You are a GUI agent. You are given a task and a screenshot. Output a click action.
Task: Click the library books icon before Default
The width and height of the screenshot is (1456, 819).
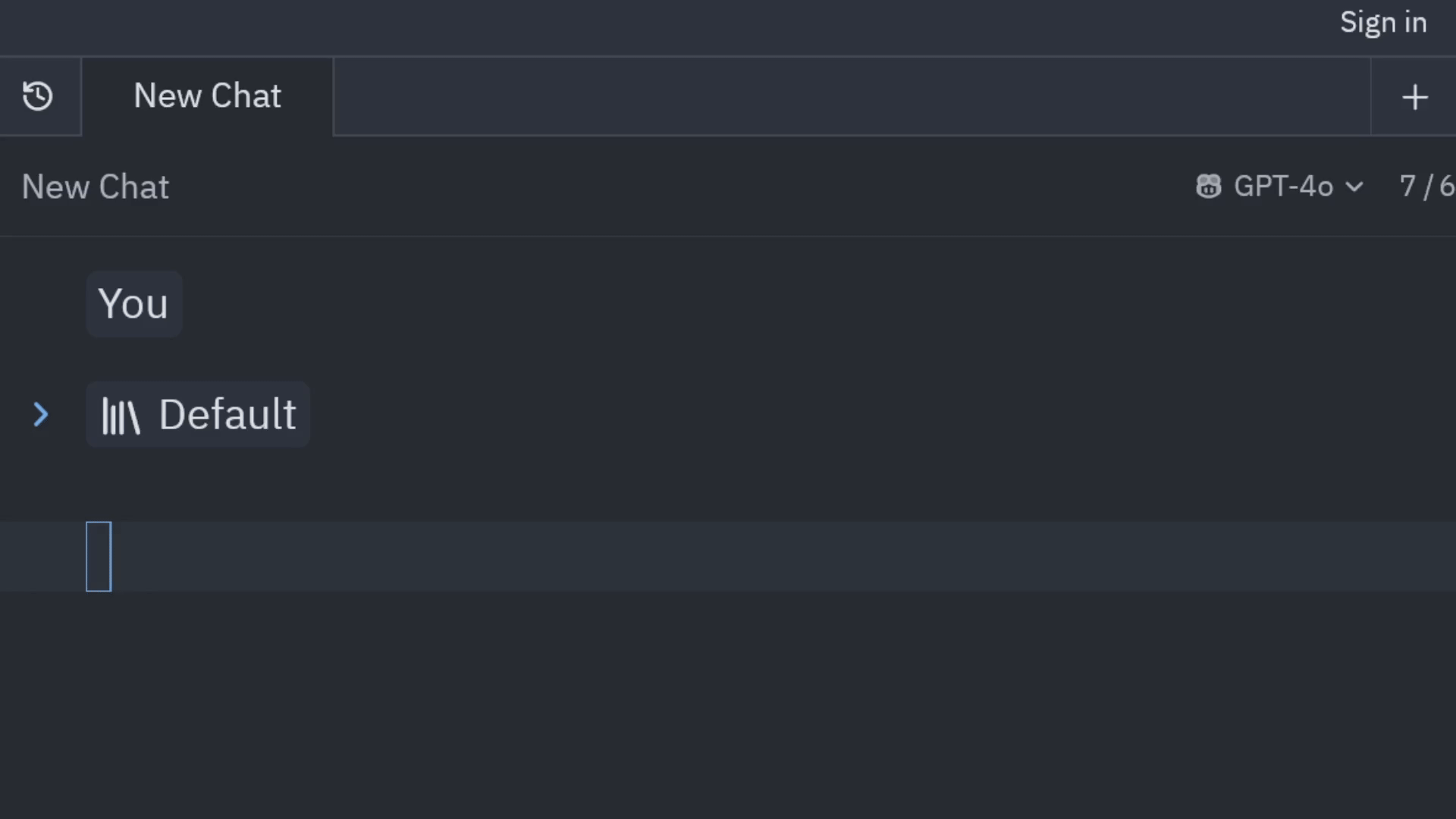pyautogui.click(x=121, y=416)
